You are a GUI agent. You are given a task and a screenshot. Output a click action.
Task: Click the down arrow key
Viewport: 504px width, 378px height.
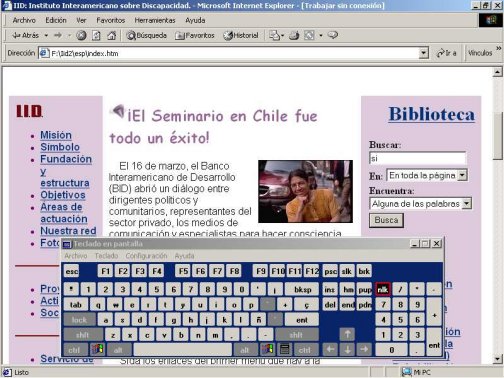click(347, 349)
